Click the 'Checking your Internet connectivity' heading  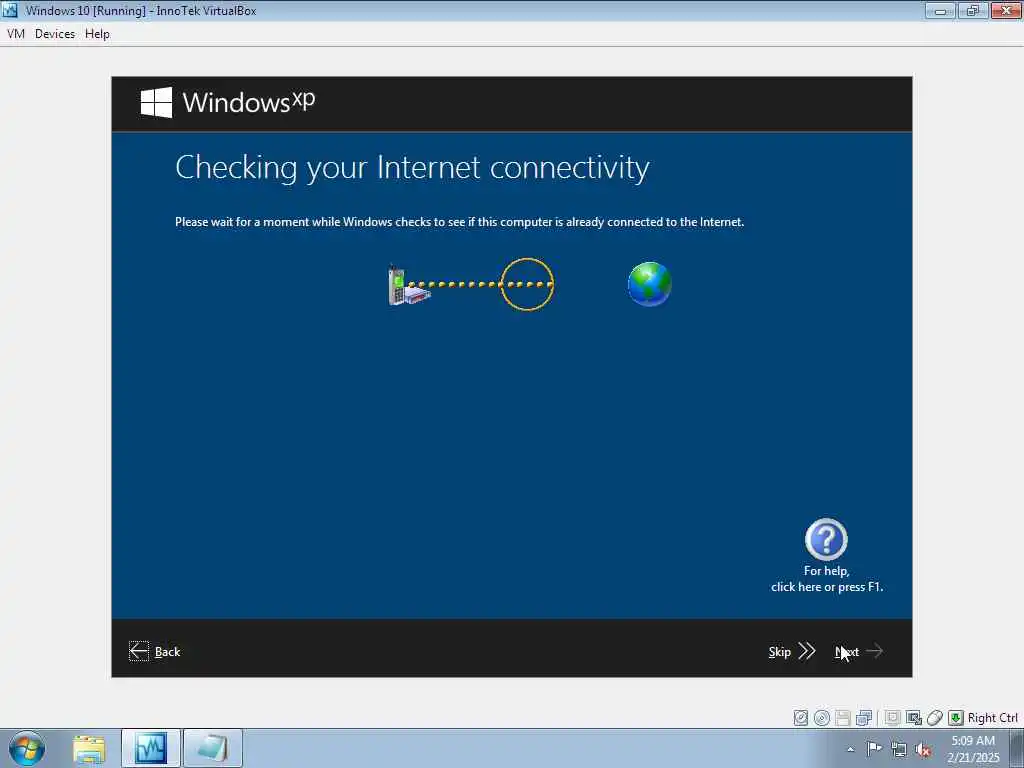(x=412, y=167)
